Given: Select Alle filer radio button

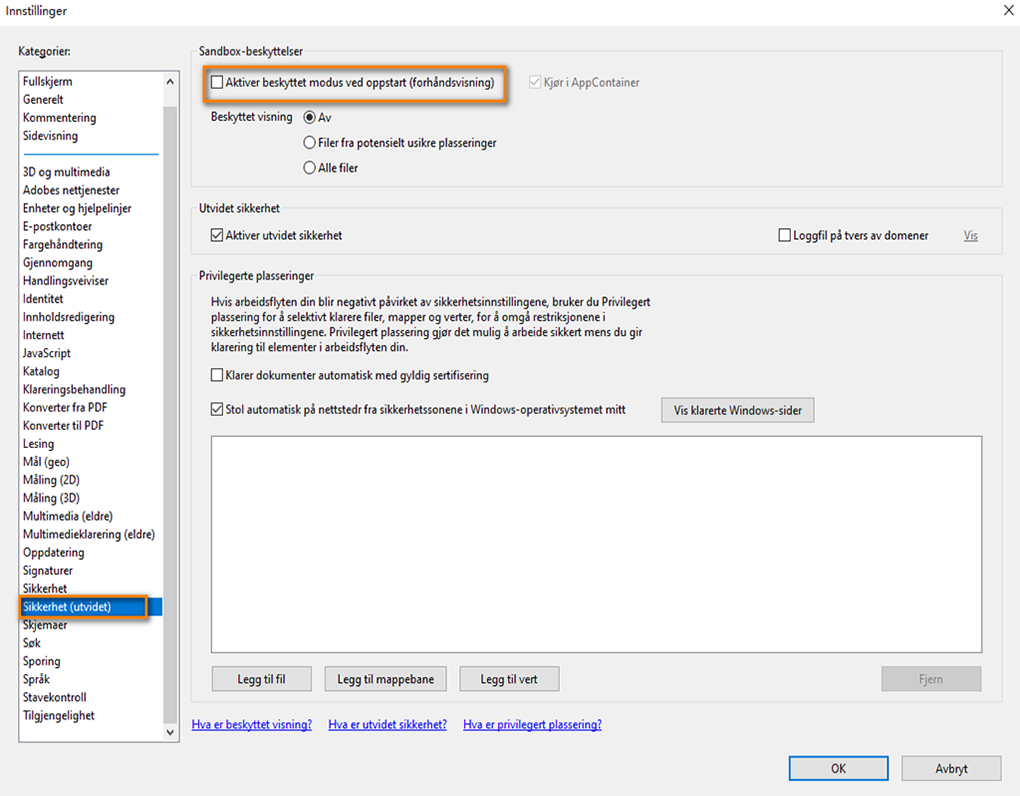Looking at the screenshot, I should (310, 168).
